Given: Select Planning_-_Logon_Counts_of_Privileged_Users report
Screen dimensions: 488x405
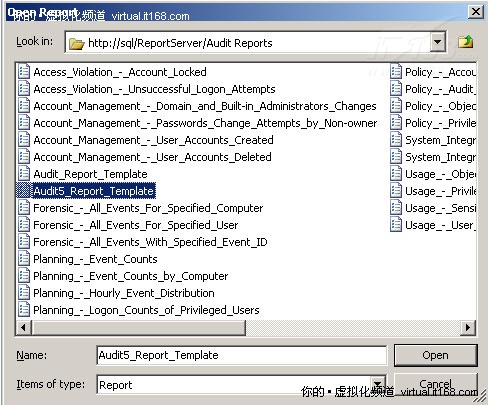Looking at the screenshot, I should point(146,310).
